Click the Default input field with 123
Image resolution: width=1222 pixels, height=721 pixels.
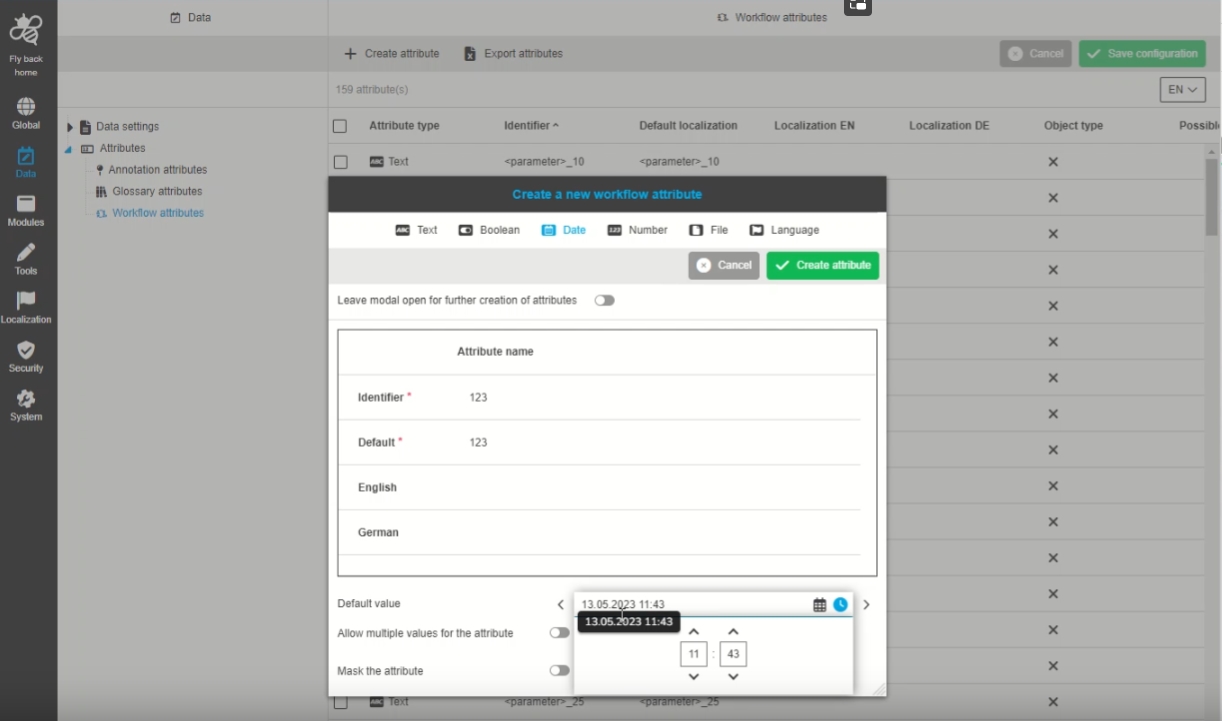tap(660, 442)
